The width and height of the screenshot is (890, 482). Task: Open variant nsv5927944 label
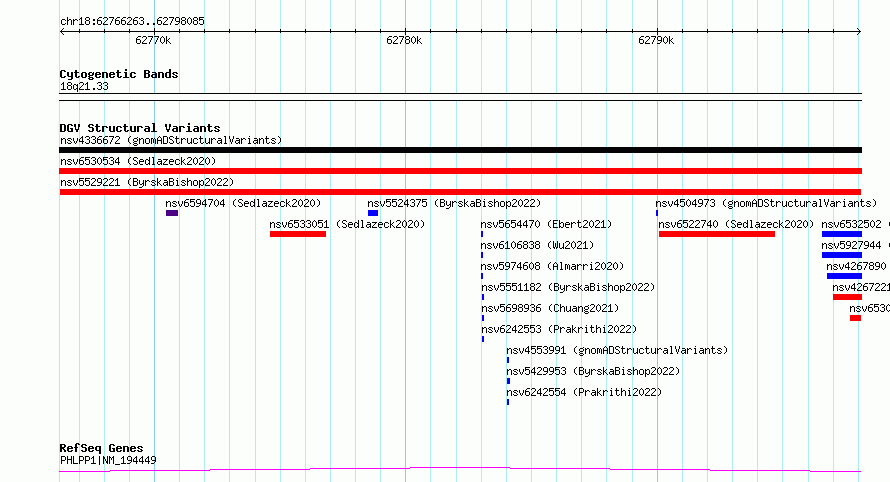pyautogui.click(x=851, y=245)
